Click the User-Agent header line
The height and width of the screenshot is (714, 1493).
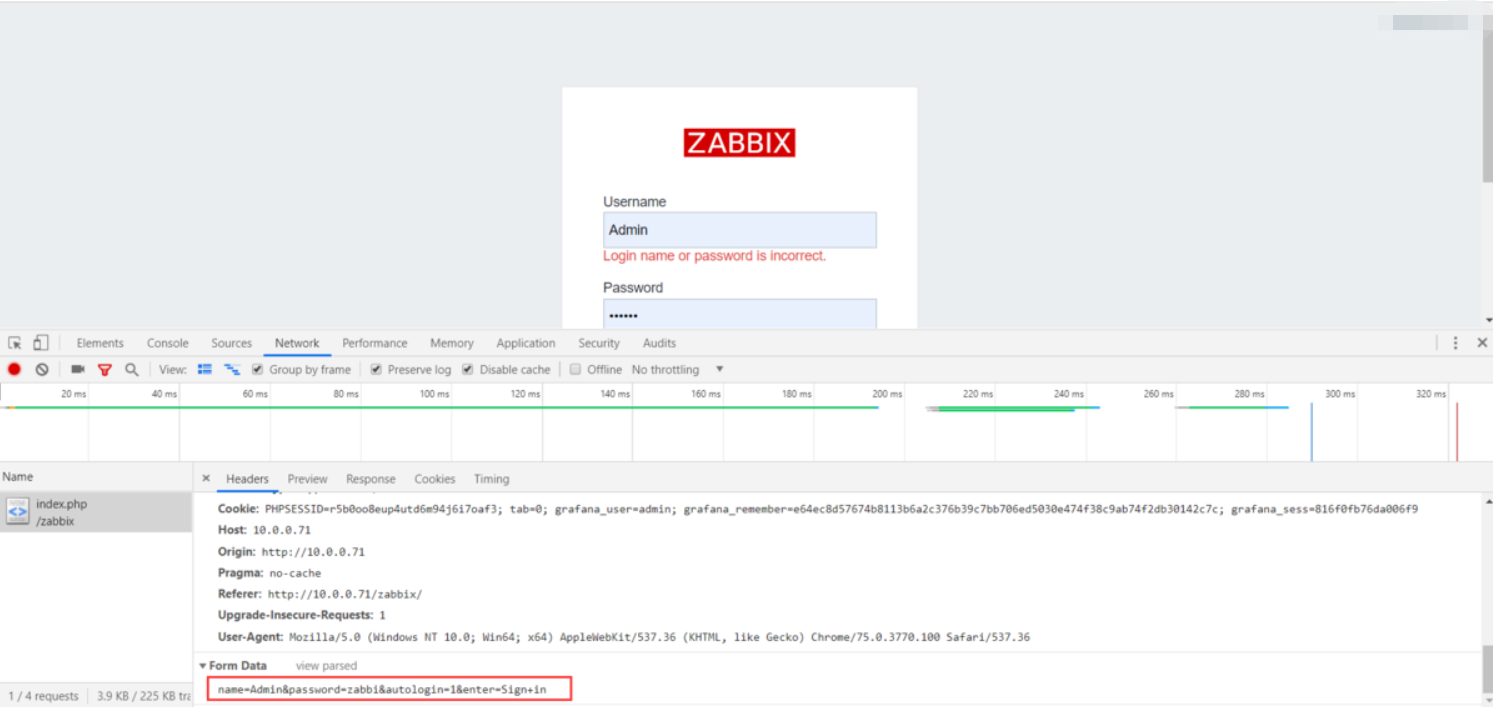[x=624, y=637]
